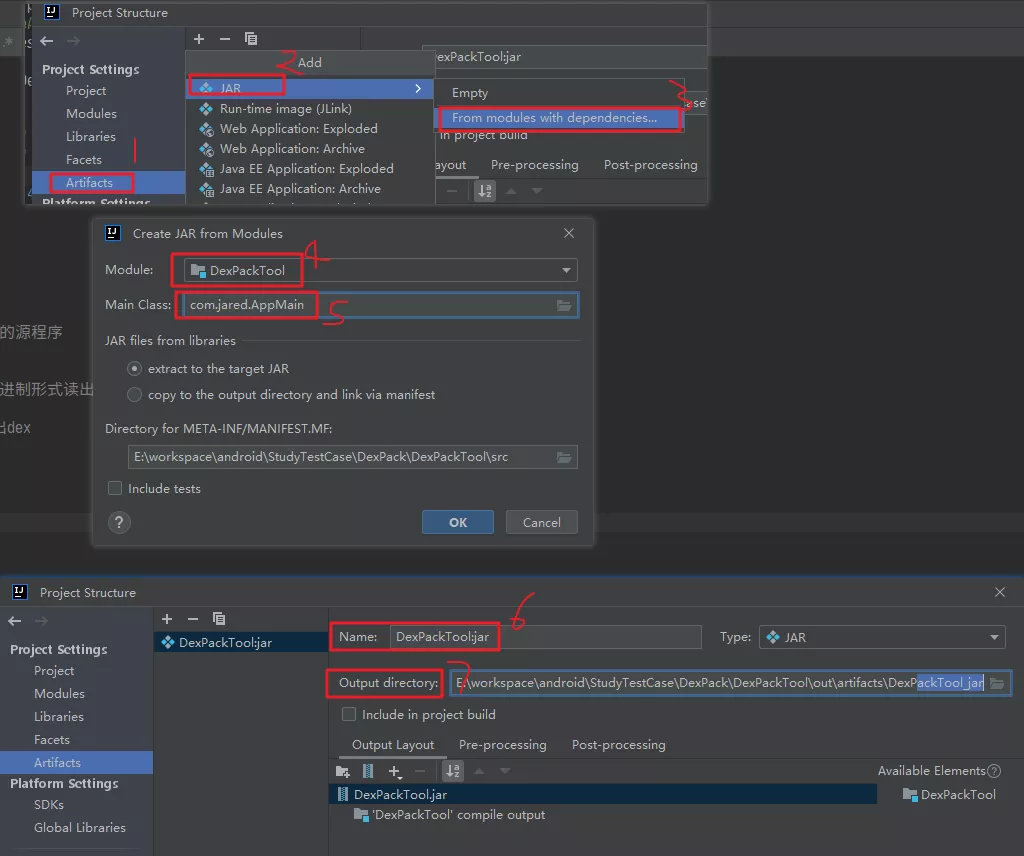Confirm Create JAR dialog with OK
1024x856 pixels.
click(x=458, y=522)
